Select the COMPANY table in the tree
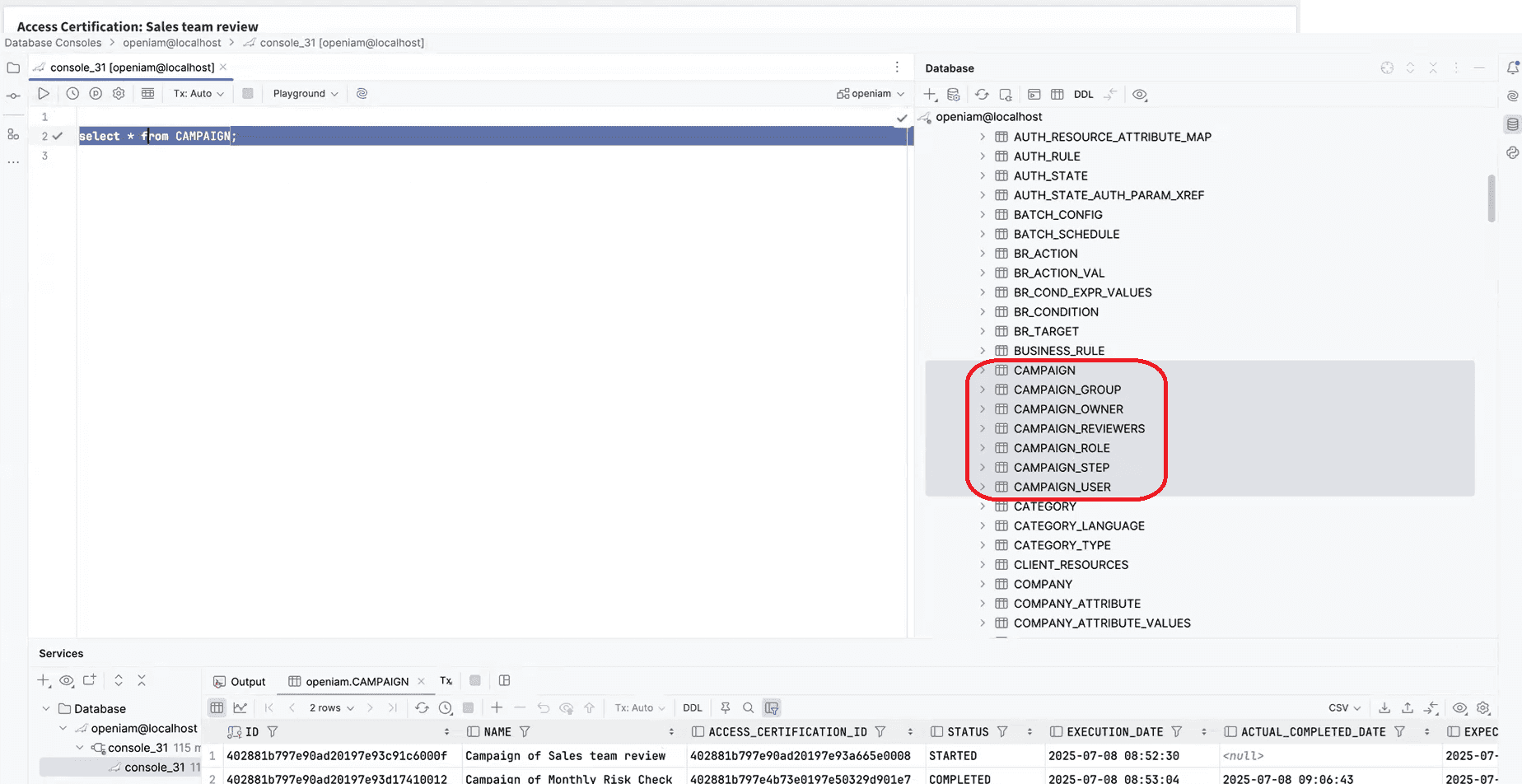1522x784 pixels. click(x=1043, y=584)
